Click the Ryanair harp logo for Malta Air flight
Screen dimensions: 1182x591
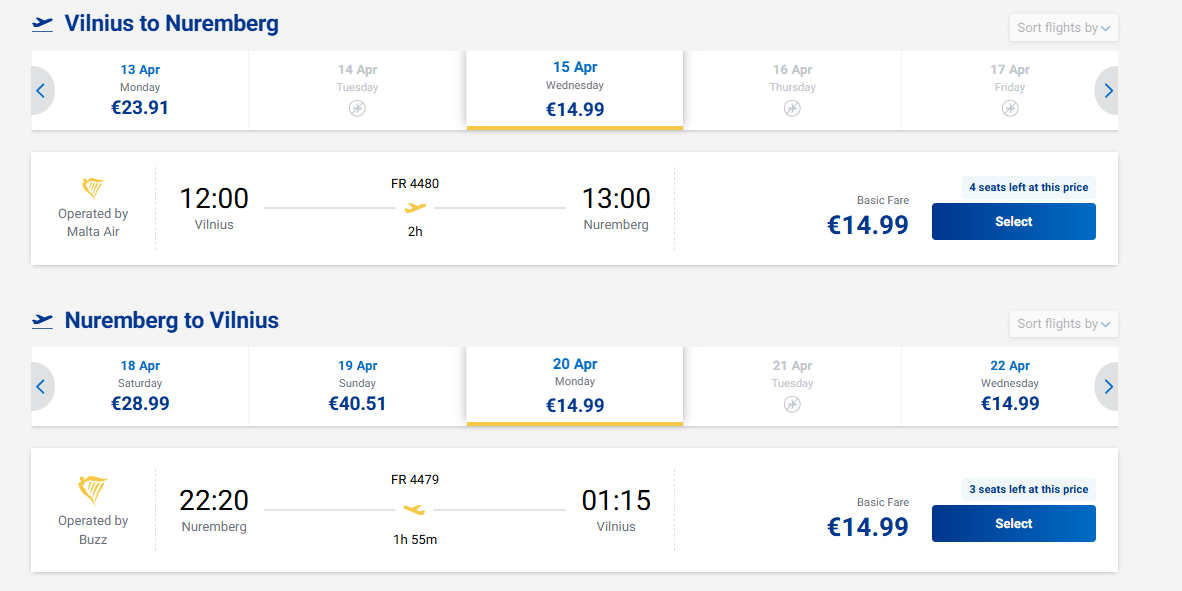tap(92, 188)
